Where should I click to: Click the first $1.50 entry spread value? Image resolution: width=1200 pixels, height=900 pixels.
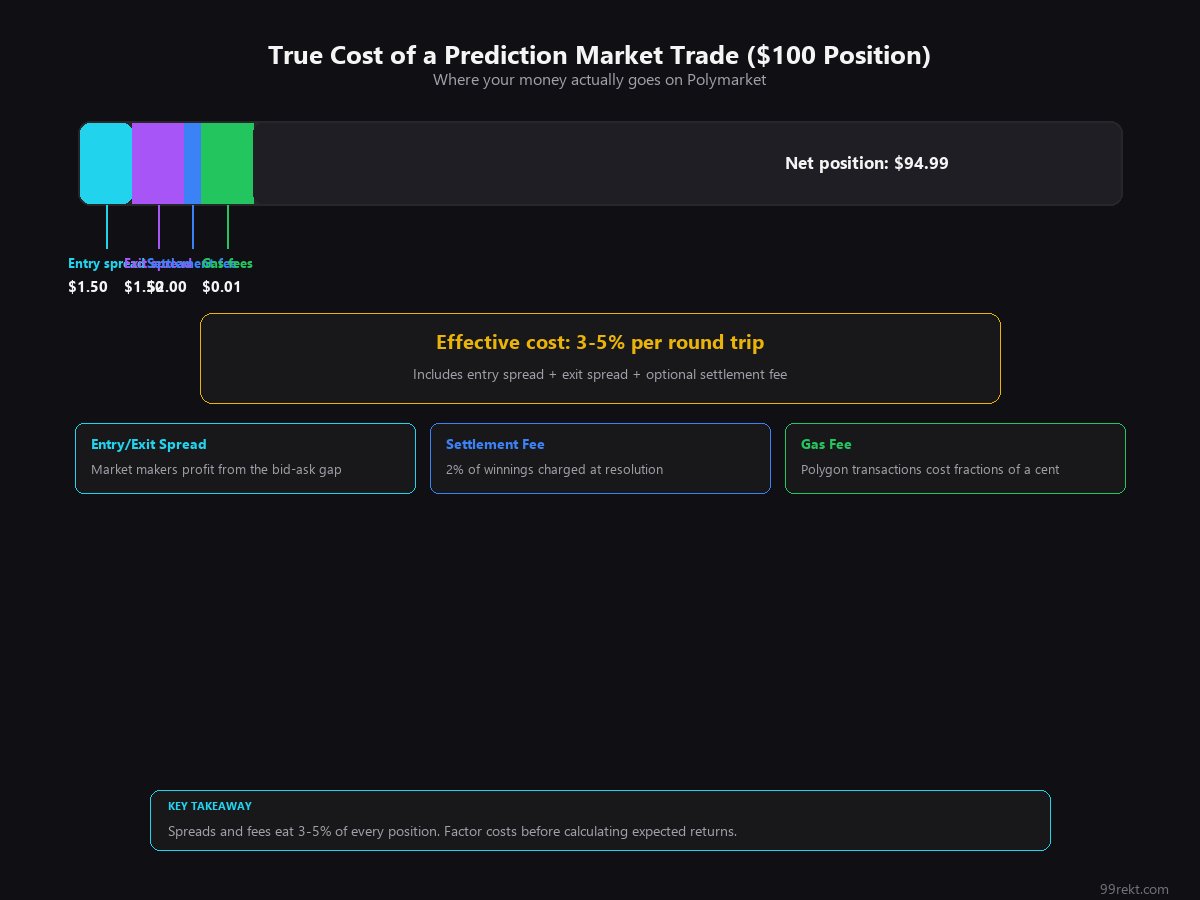tap(88, 287)
